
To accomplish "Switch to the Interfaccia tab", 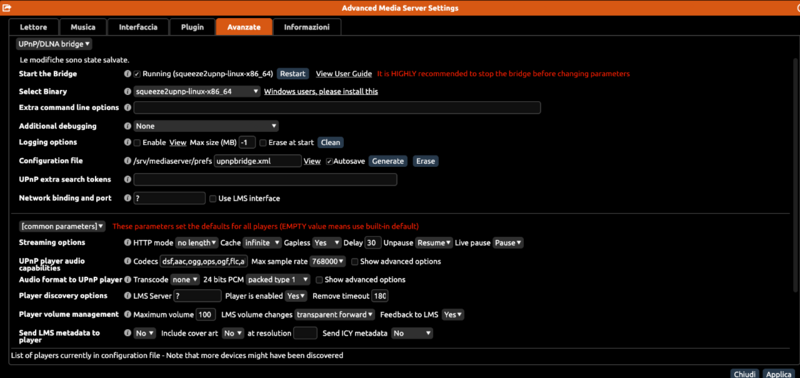I will [x=138, y=27].
